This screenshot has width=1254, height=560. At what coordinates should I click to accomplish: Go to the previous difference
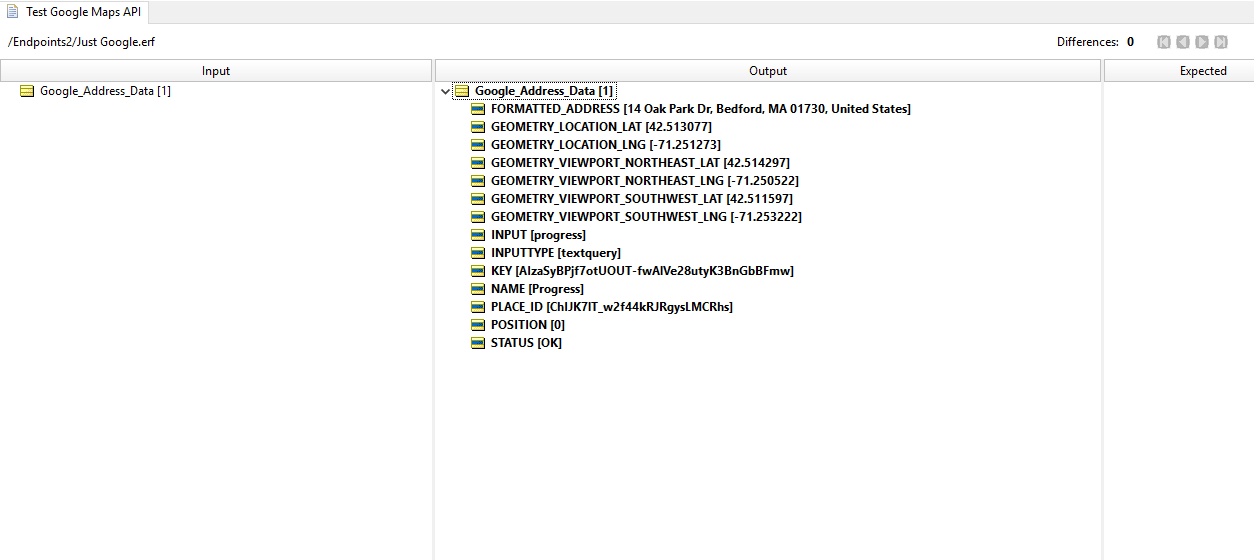pyautogui.click(x=1183, y=42)
